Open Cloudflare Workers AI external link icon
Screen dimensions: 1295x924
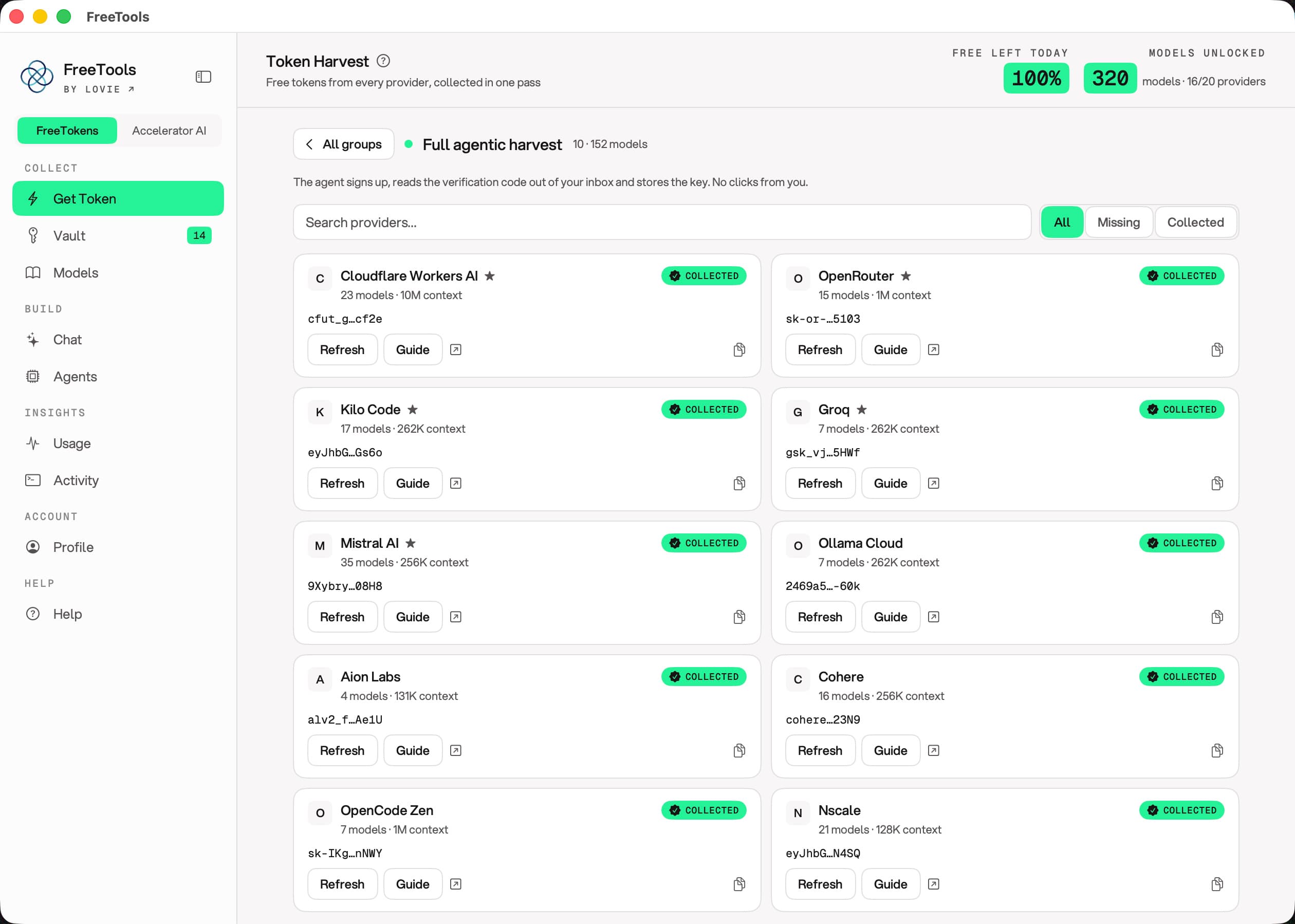[456, 349]
